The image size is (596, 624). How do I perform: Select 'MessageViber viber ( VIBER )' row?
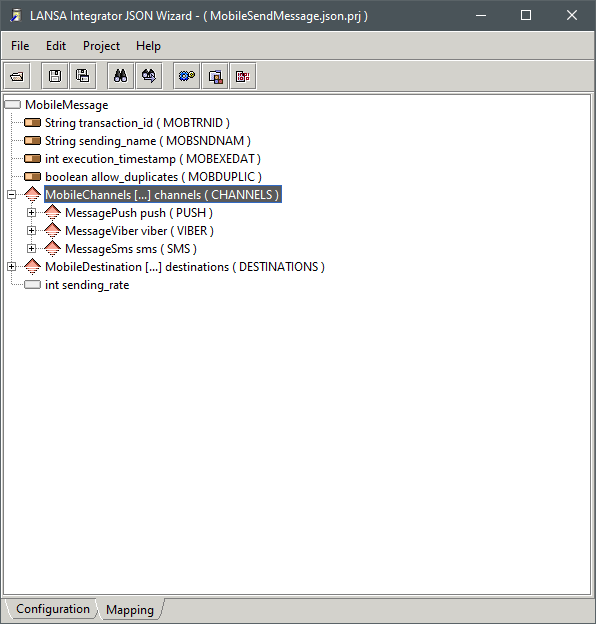tap(139, 230)
